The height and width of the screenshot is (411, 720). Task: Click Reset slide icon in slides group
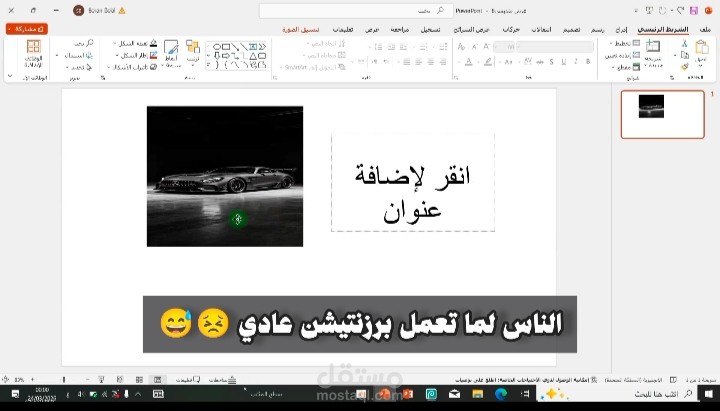[636, 55]
